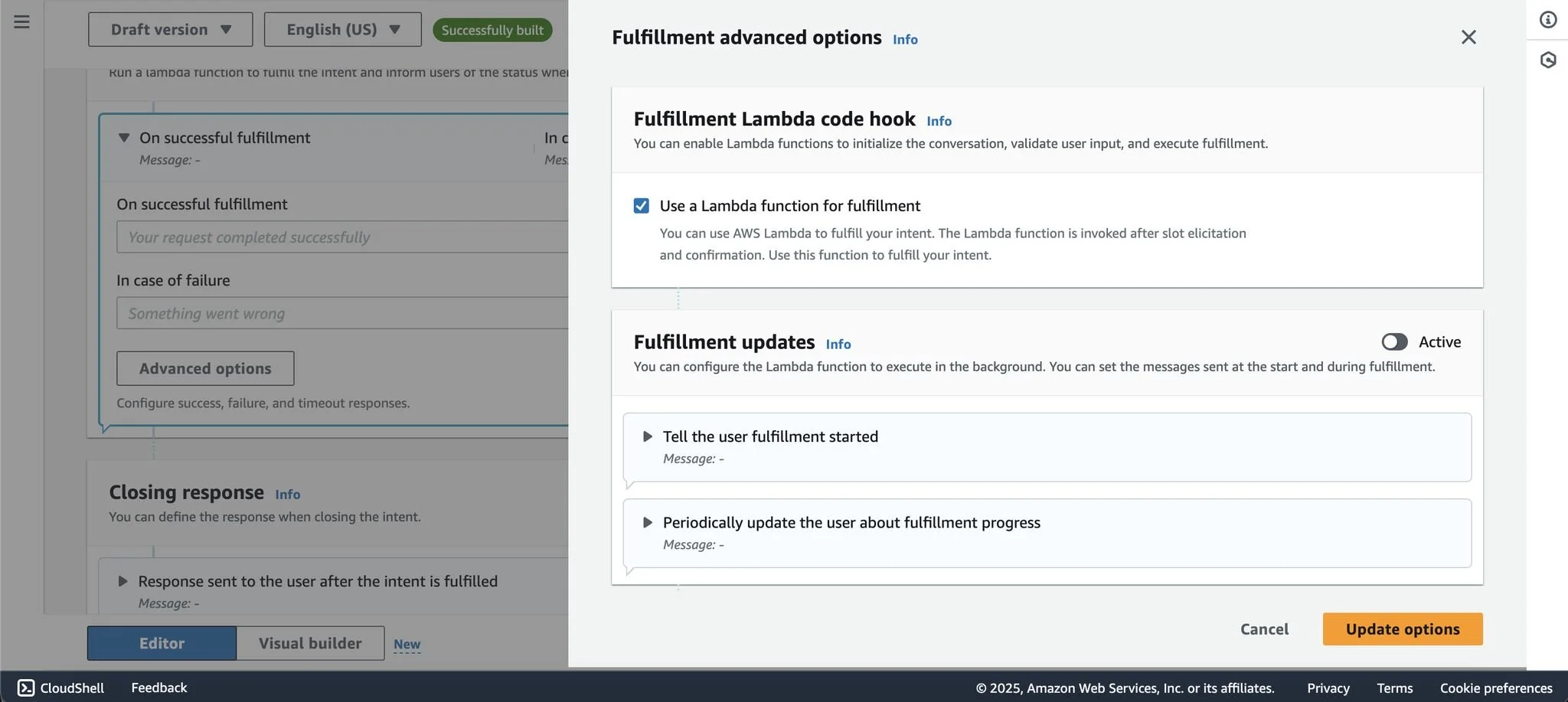The height and width of the screenshot is (702, 1568).
Task: Click Cancel in the advanced options panel
Action: (1264, 629)
